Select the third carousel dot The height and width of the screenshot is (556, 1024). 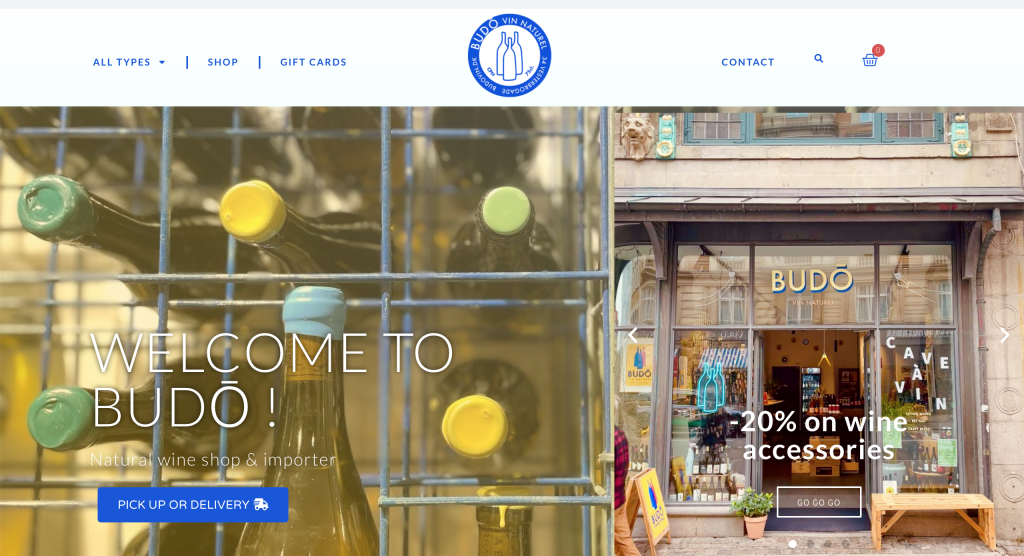tap(828, 544)
